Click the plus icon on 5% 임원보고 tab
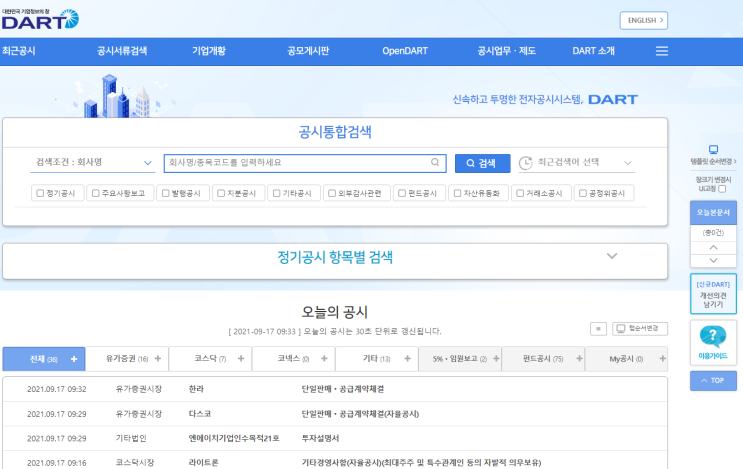This screenshot has height=469, width=743. pyautogui.click(x=496, y=359)
